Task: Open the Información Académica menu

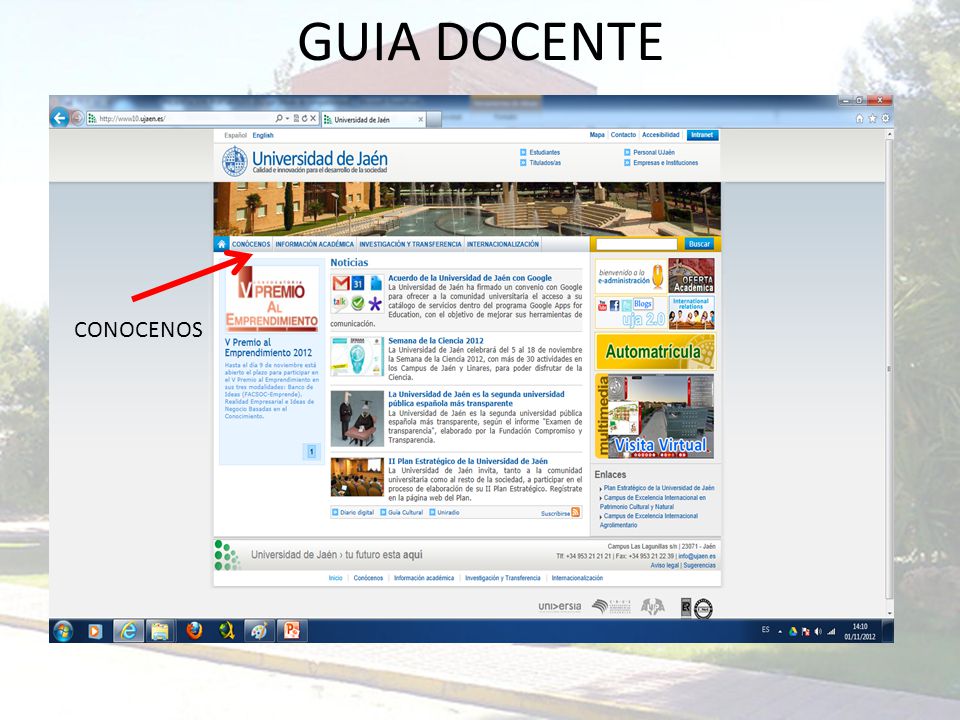Action: tap(314, 244)
